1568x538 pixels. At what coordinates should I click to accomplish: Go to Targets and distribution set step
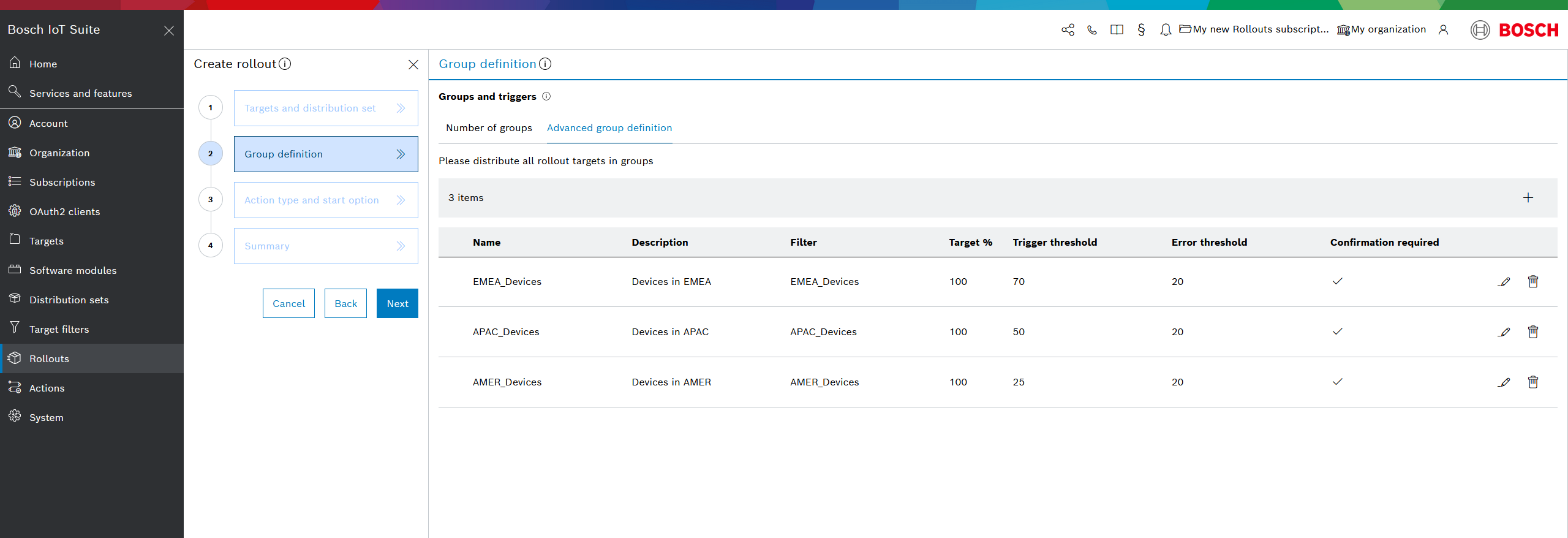[325, 108]
